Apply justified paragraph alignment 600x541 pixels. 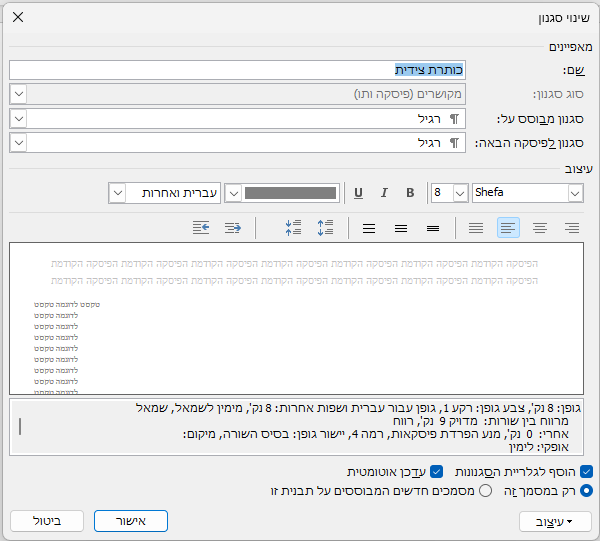click(477, 228)
